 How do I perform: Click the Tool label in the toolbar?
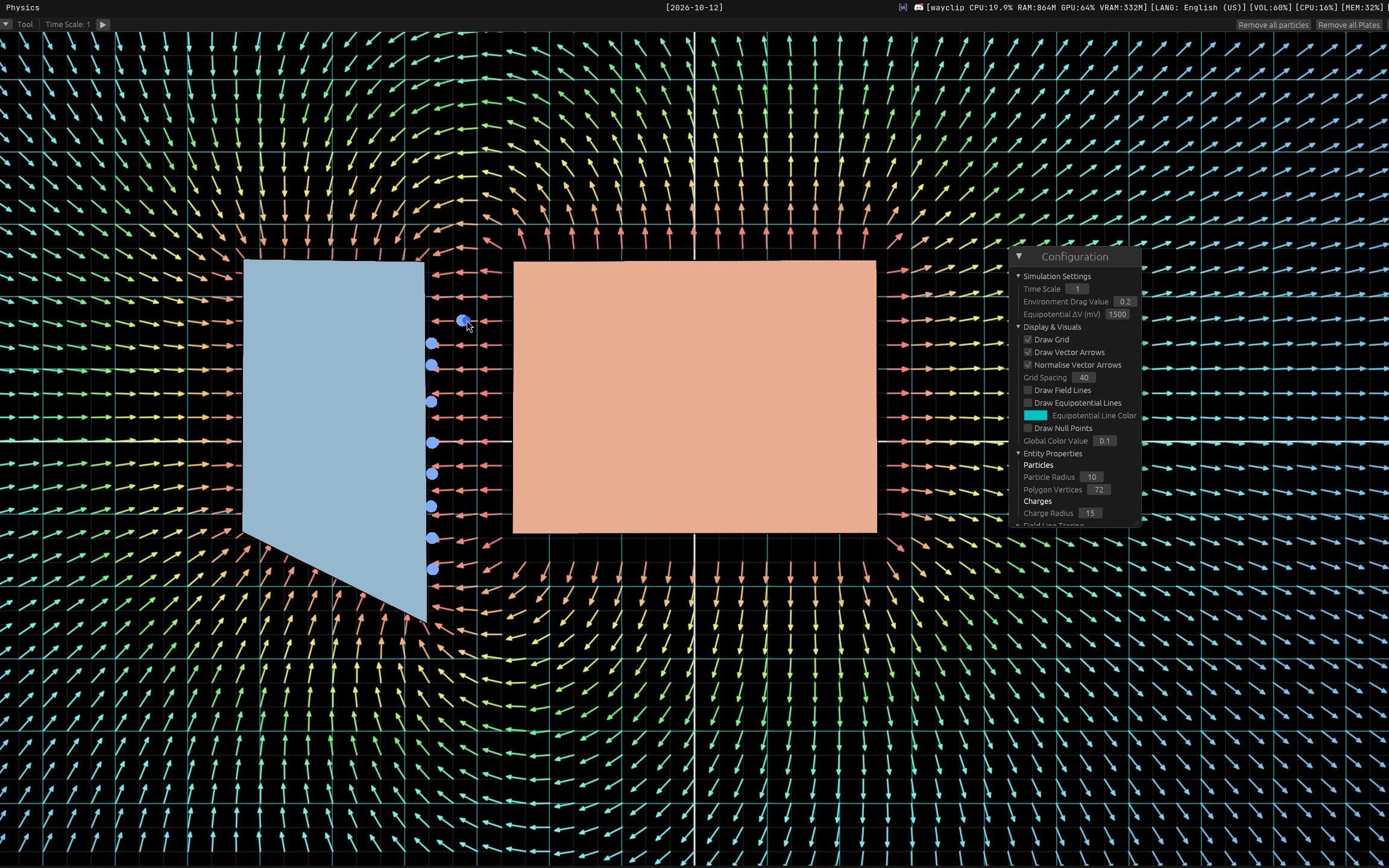(x=25, y=25)
